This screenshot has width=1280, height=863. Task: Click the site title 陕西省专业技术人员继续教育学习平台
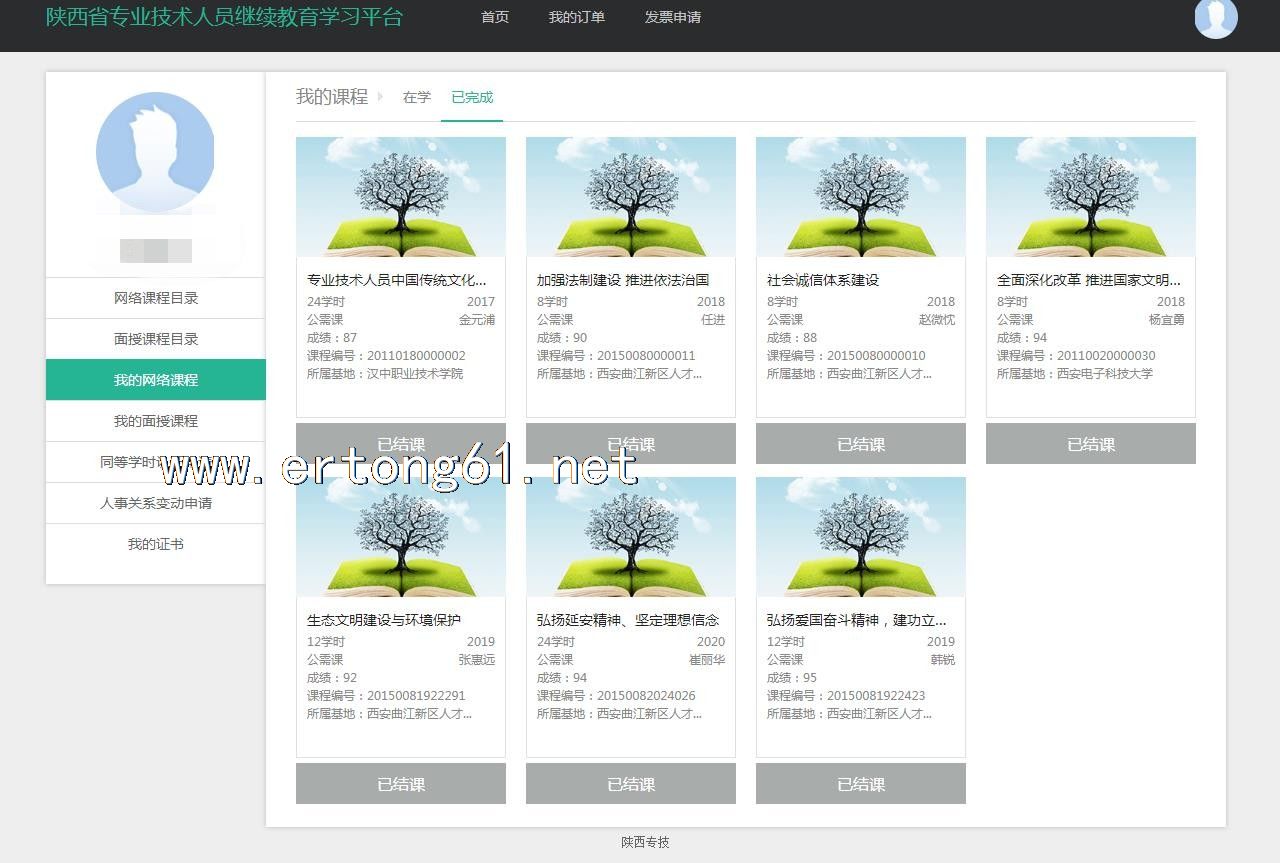(224, 17)
